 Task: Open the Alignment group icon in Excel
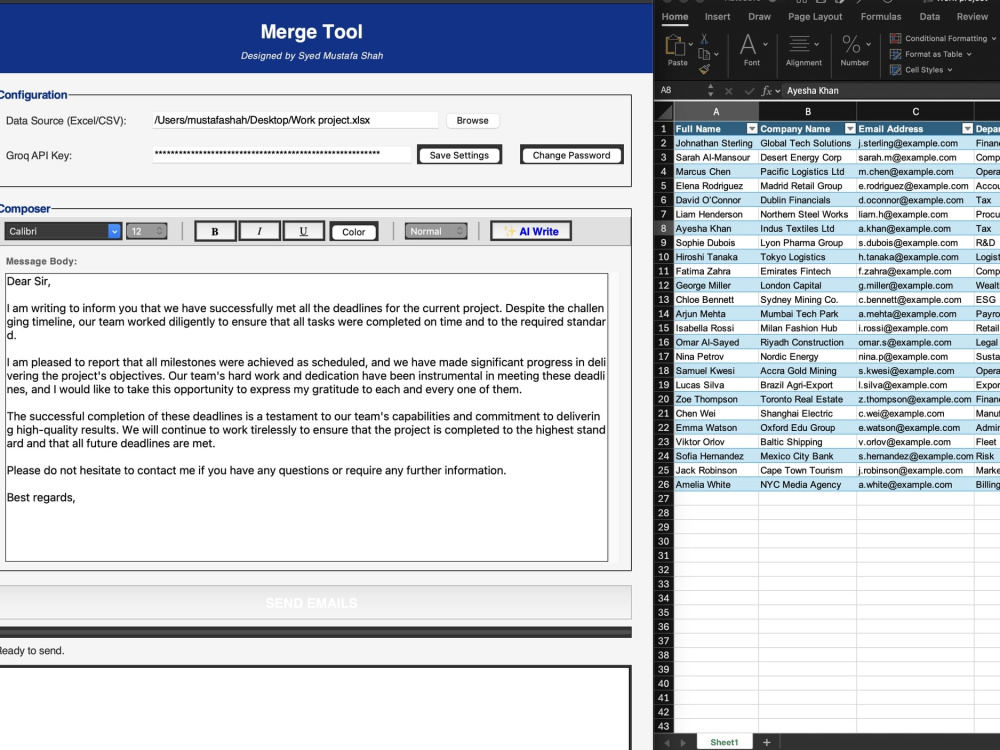pyautogui.click(x=799, y=45)
